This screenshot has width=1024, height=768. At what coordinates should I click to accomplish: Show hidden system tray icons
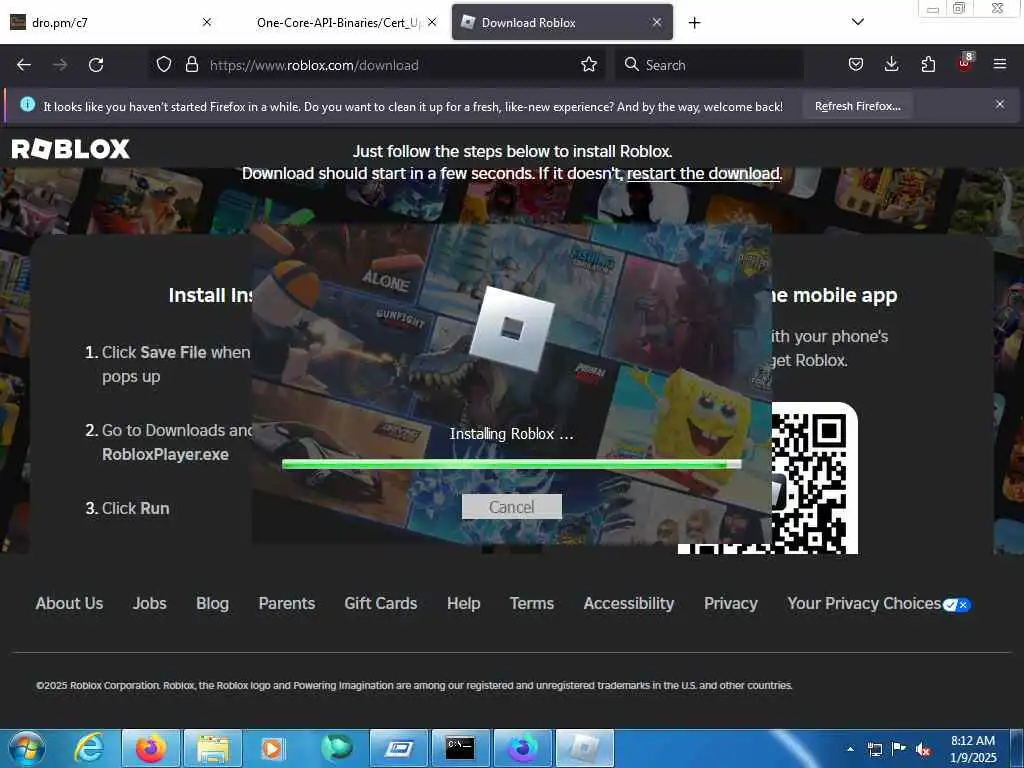[850, 749]
